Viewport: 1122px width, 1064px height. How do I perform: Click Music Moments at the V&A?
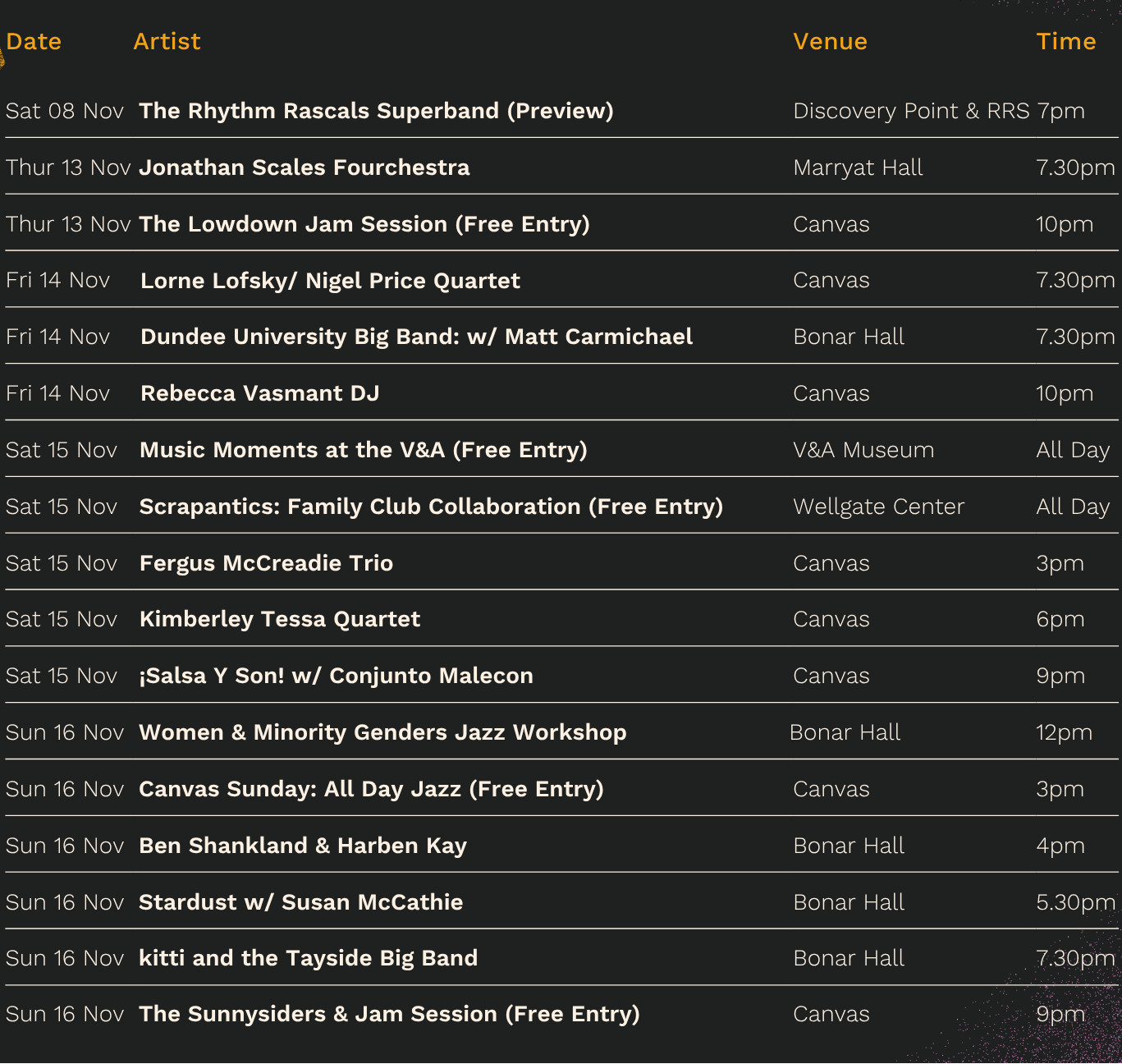click(x=363, y=450)
